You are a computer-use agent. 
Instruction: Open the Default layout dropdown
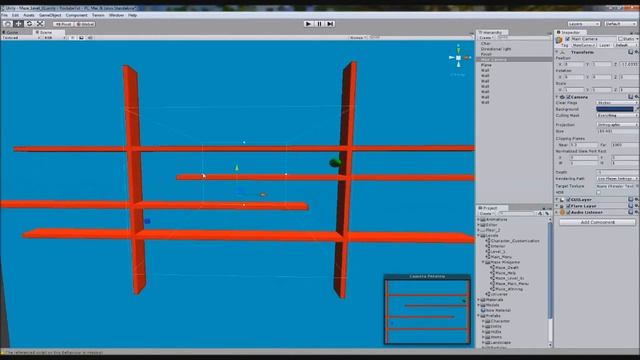point(620,24)
